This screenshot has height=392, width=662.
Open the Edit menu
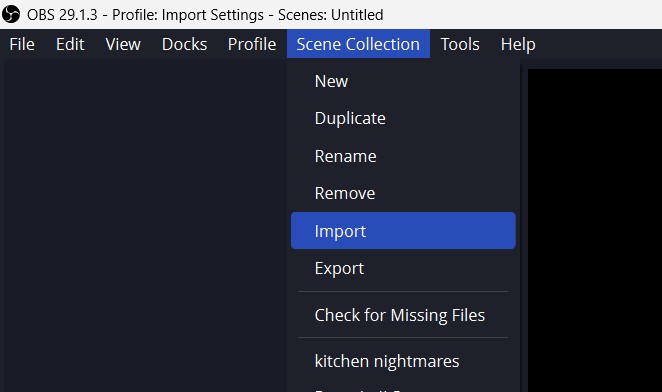pos(70,44)
